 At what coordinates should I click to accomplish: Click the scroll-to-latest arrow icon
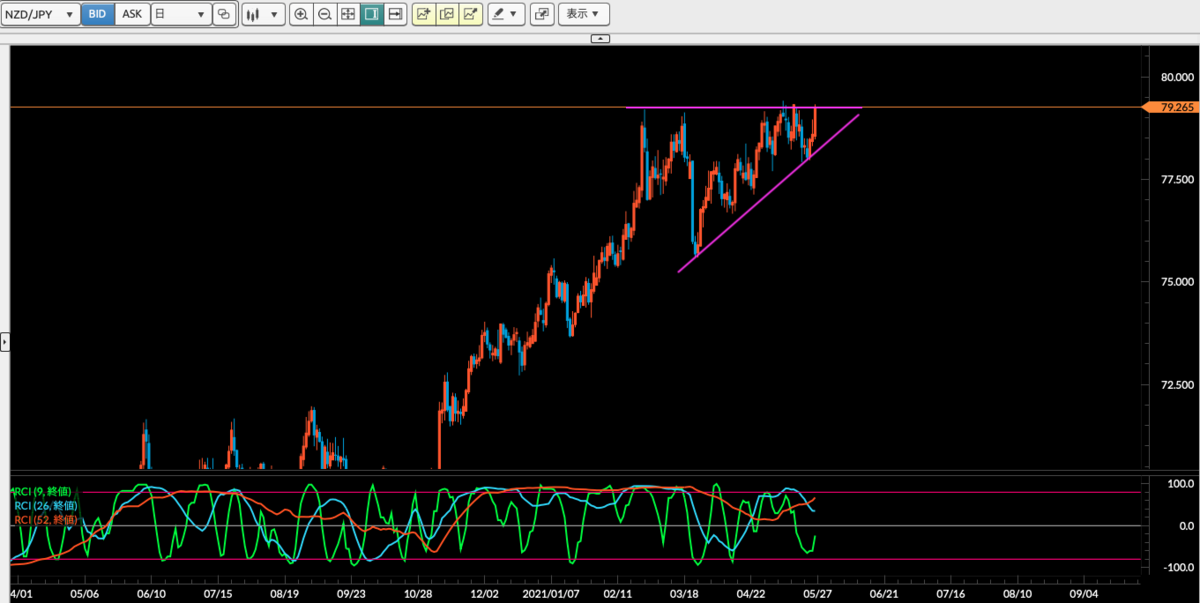pos(395,14)
